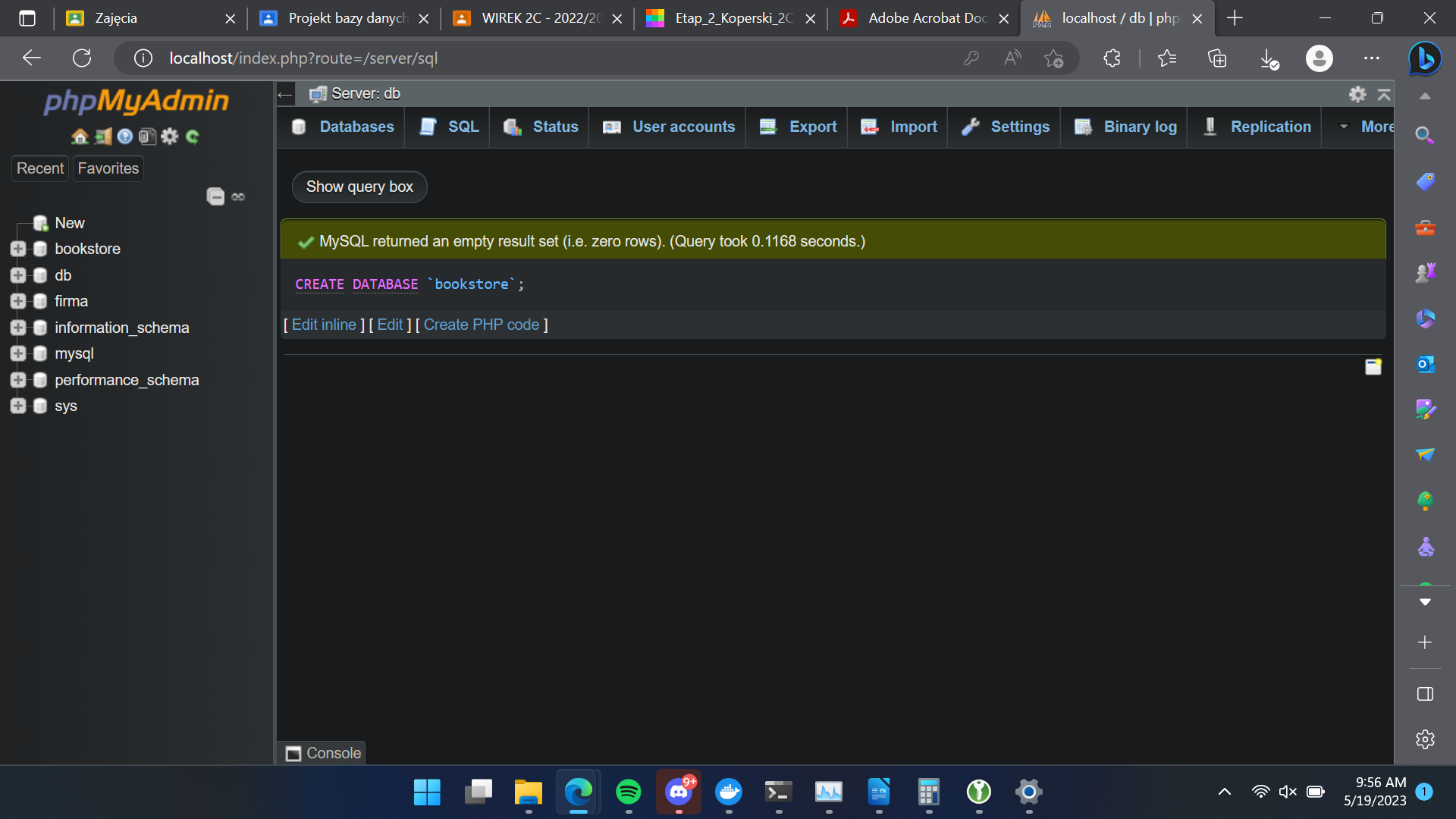Screen dimensions: 1456x819
Task: Open Recent tables list
Action: (x=40, y=168)
